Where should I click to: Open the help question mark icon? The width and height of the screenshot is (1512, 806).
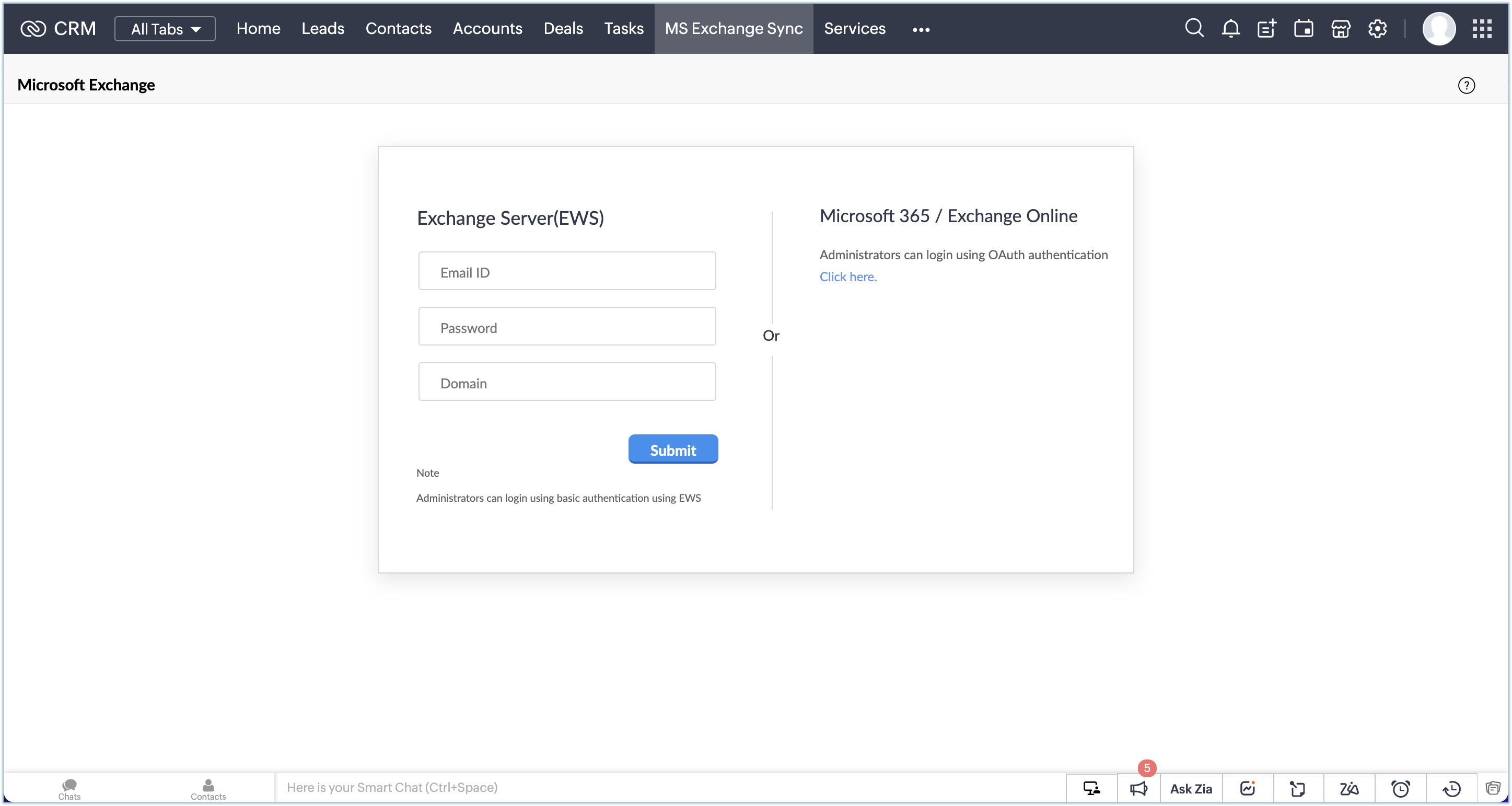(x=1466, y=85)
